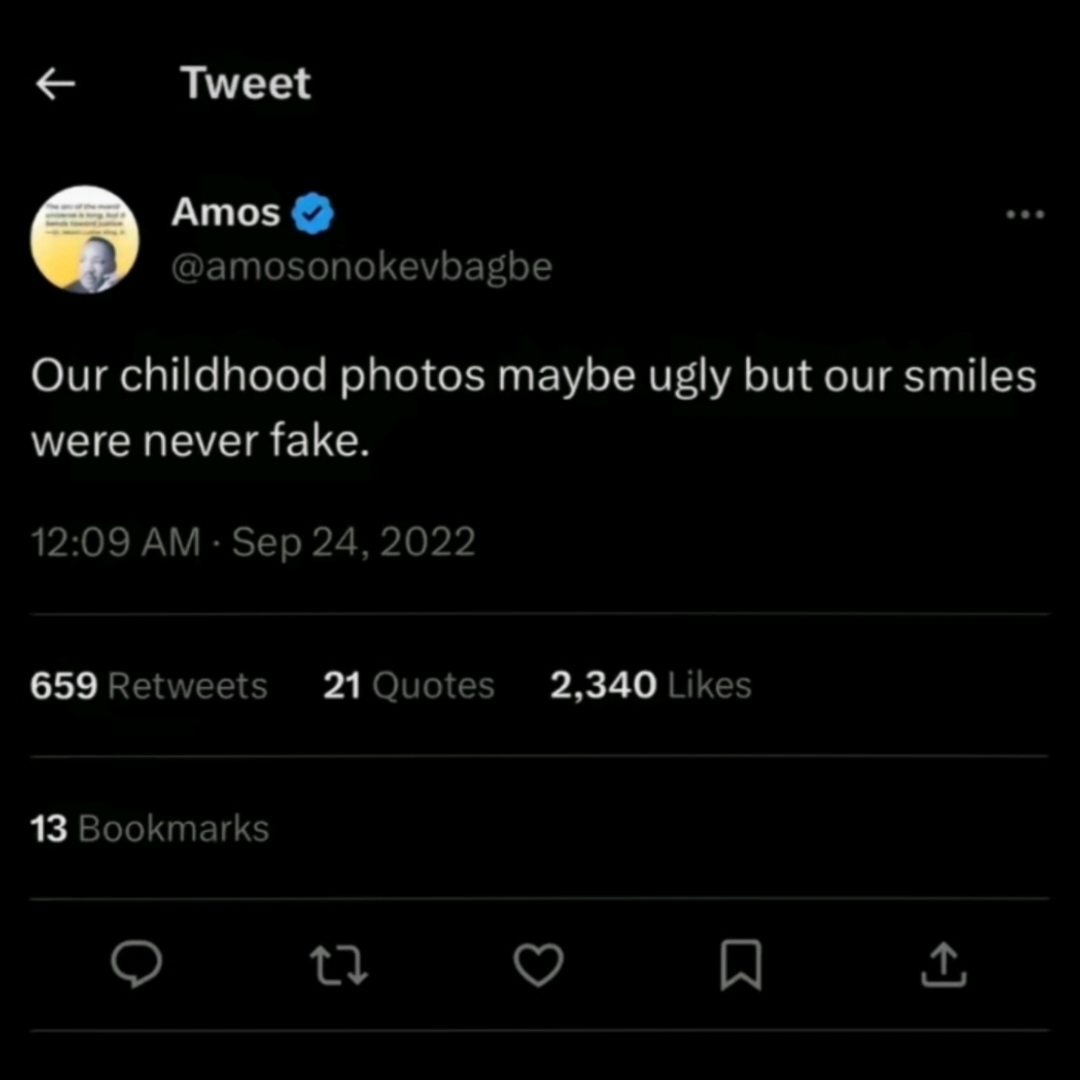The image size is (1080, 1080).
Task: Open the 2,340 Likes list
Action: coord(650,685)
